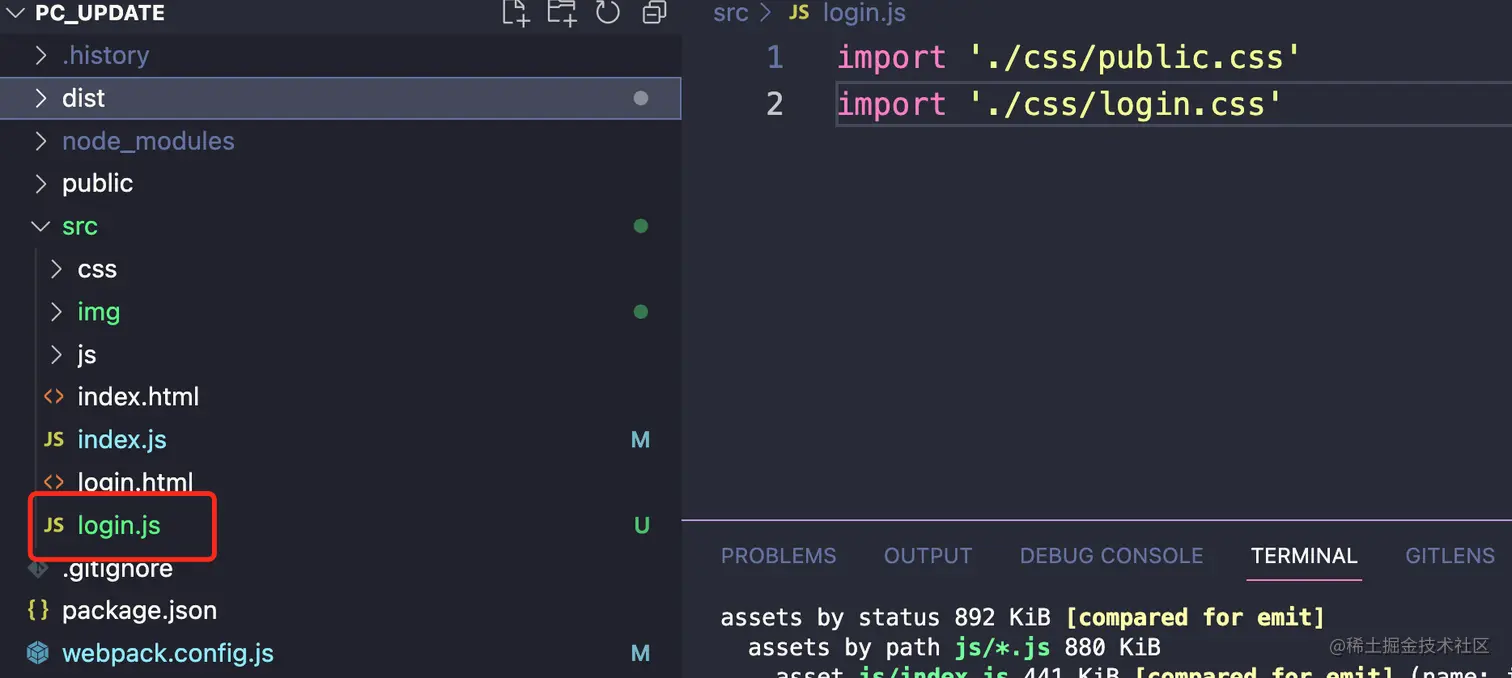The width and height of the screenshot is (1512, 678).
Task: Click line number 2 in the editor gutter
Action: 775,103
